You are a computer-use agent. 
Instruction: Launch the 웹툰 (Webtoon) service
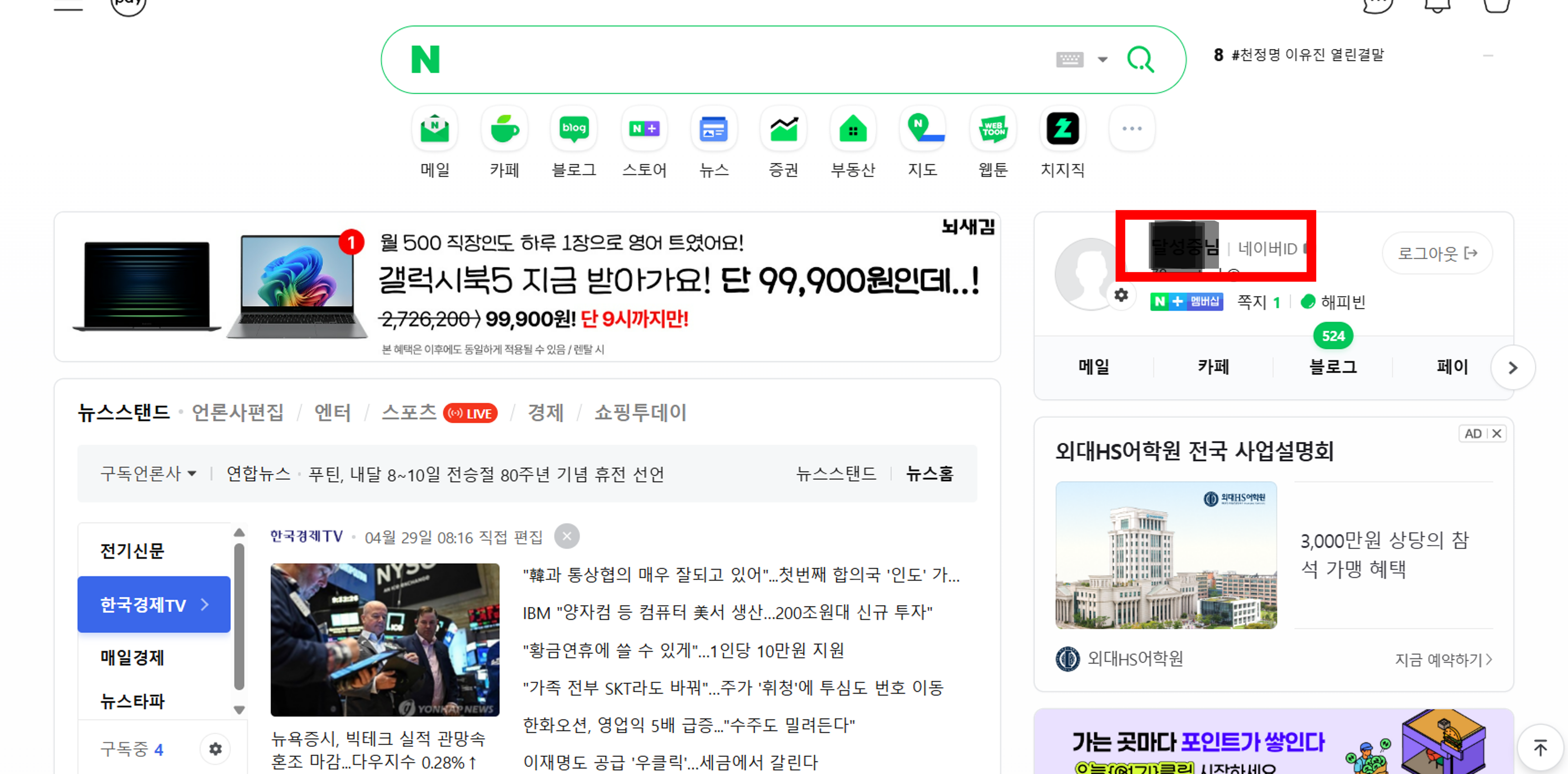pyautogui.click(x=992, y=129)
